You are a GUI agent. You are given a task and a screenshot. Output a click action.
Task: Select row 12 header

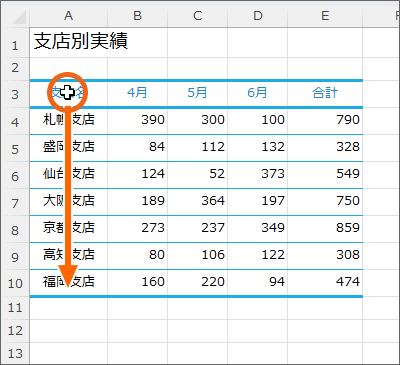click(x=15, y=331)
